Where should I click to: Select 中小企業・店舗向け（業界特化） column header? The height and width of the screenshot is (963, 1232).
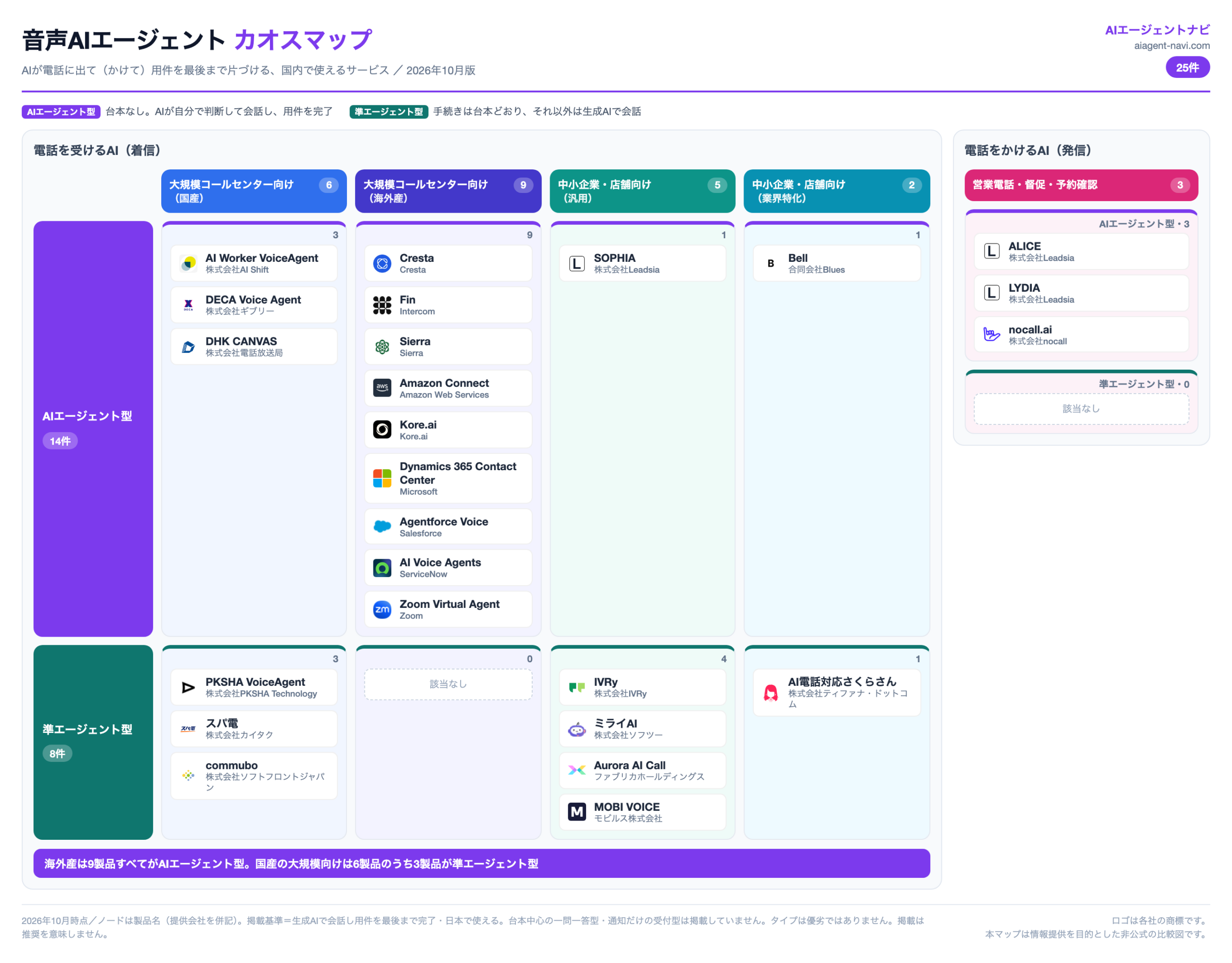pos(836,191)
